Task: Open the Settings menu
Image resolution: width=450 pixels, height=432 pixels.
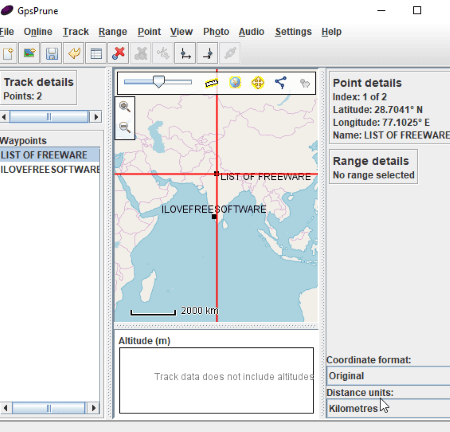Action: coord(293,32)
